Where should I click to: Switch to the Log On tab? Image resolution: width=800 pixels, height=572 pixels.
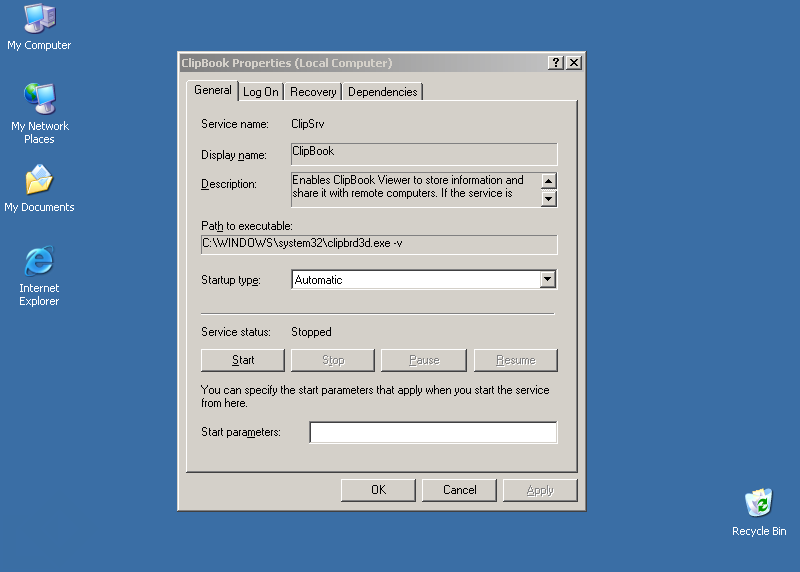click(x=261, y=92)
